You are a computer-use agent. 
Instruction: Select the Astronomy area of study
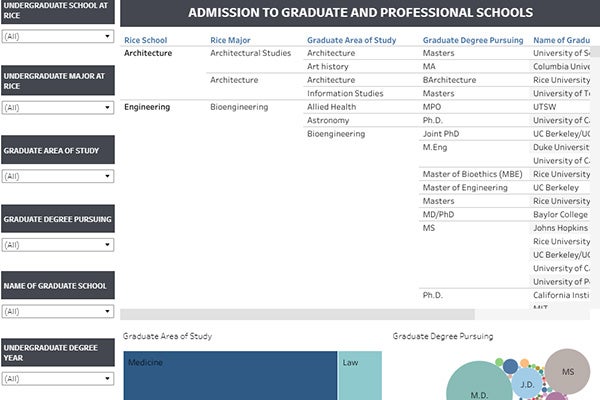click(328, 121)
